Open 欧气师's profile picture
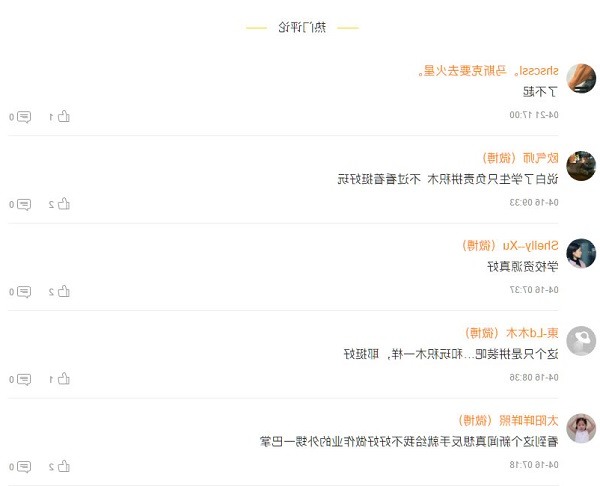Image resolution: width=600 pixels, height=486 pixels. click(581, 166)
